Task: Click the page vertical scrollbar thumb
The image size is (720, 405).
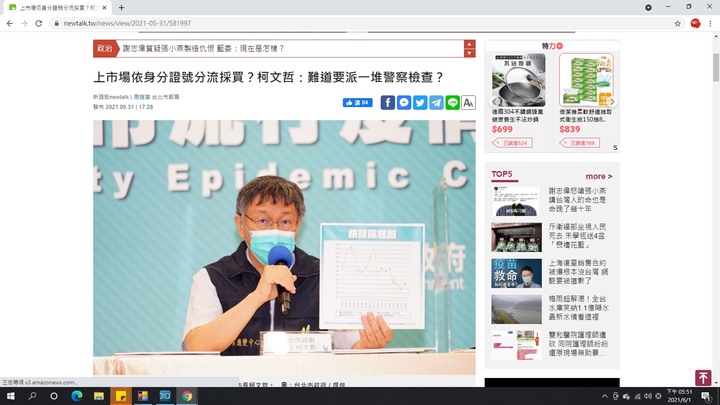Action: coord(716,68)
